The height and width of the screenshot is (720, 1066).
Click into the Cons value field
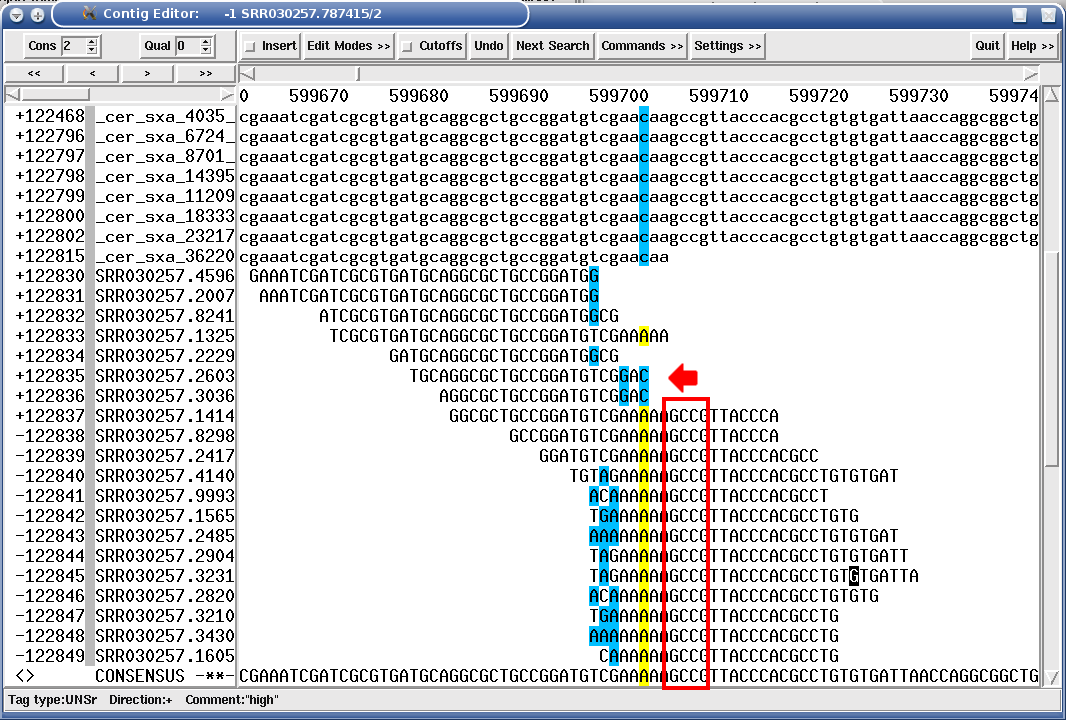pyautogui.click(x=73, y=46)
